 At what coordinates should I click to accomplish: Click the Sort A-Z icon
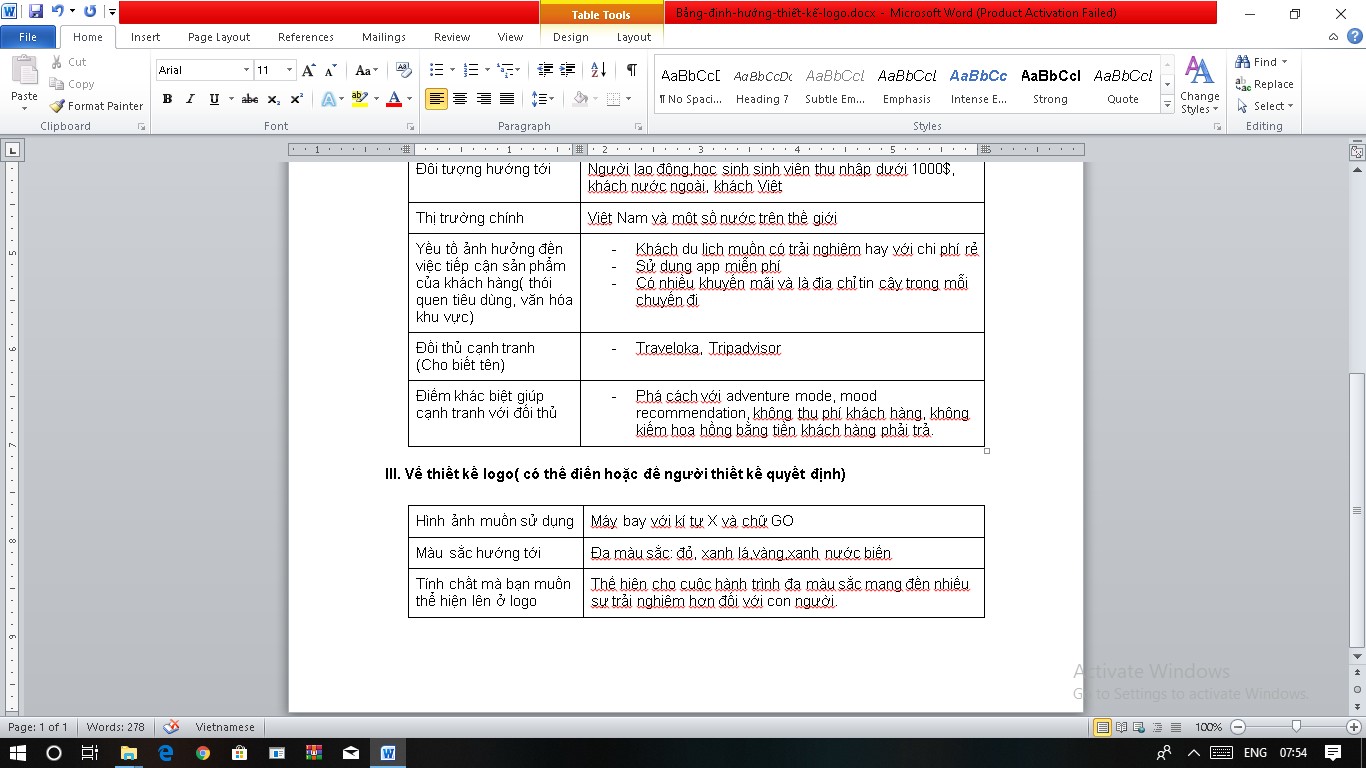pos(598,70)
